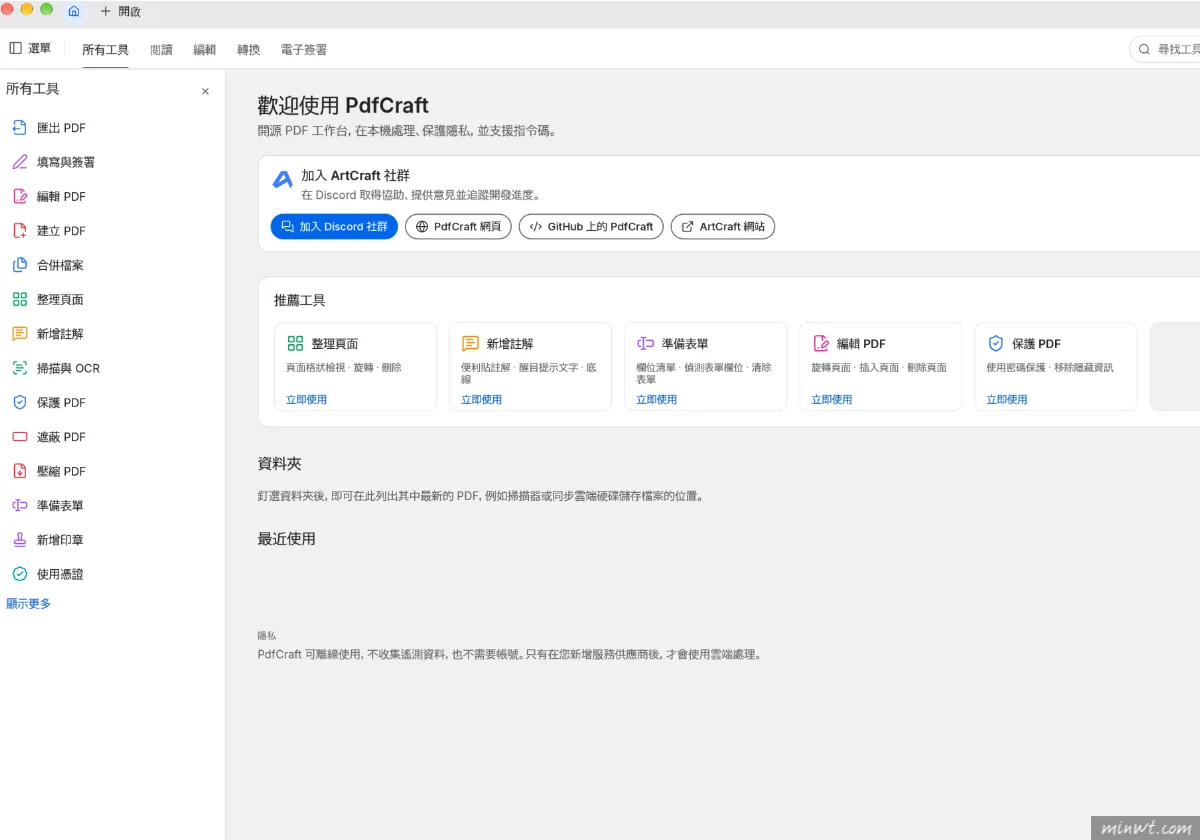Click 立即使用 under 整理頁面 card

pyautogui.click(x=306, y=399)
